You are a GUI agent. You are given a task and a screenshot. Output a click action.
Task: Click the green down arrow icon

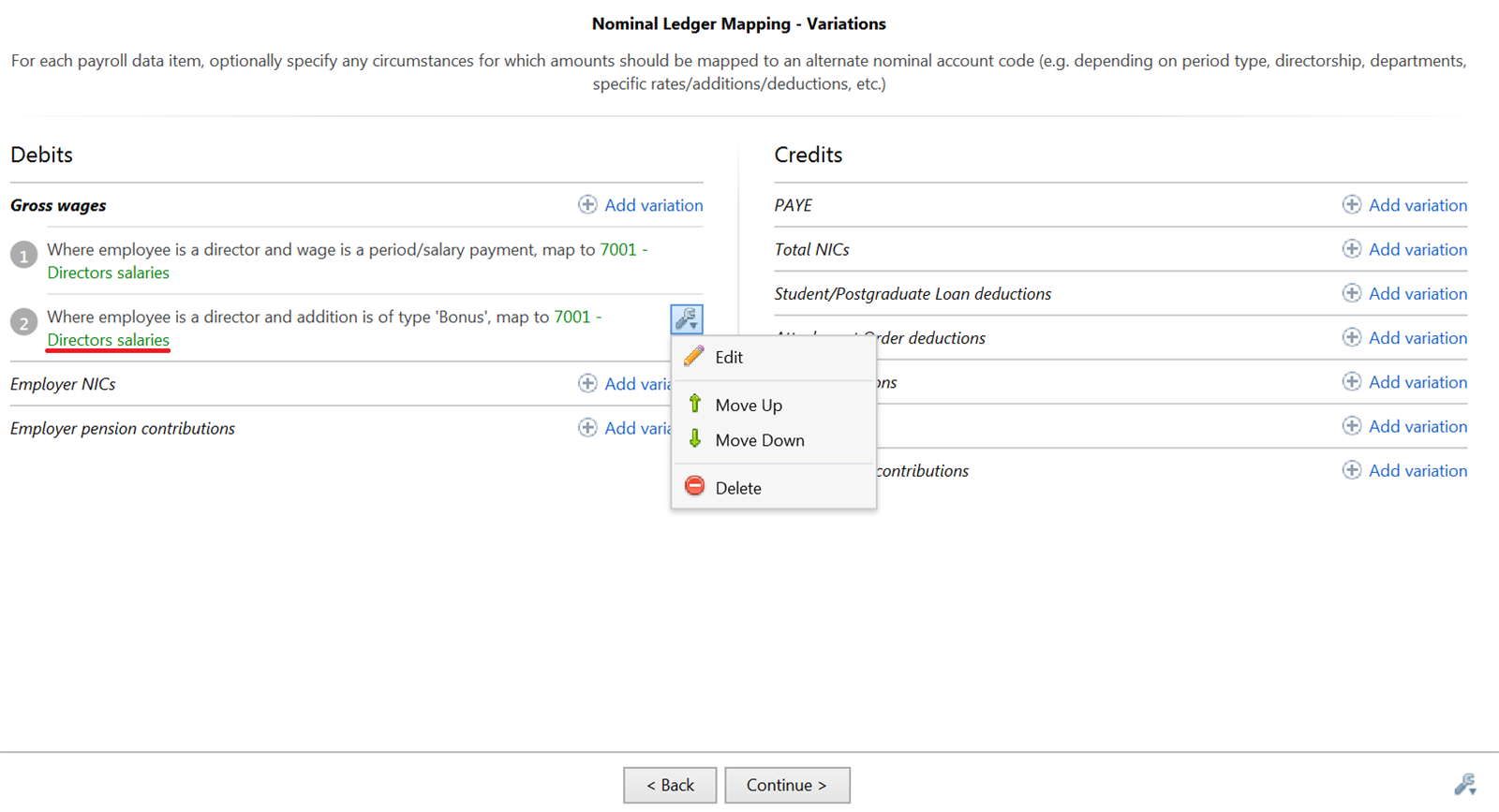695,439
